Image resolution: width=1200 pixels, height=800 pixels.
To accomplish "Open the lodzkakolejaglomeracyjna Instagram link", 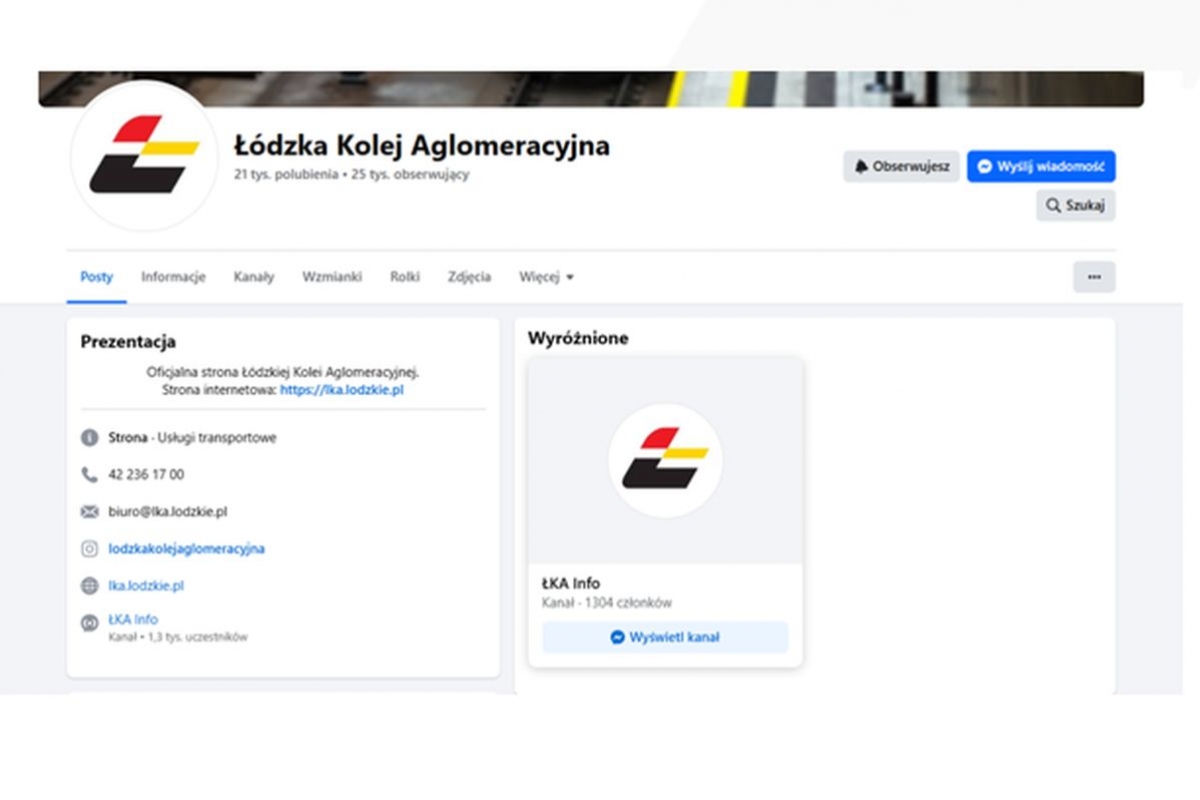I will click(187, 549).
